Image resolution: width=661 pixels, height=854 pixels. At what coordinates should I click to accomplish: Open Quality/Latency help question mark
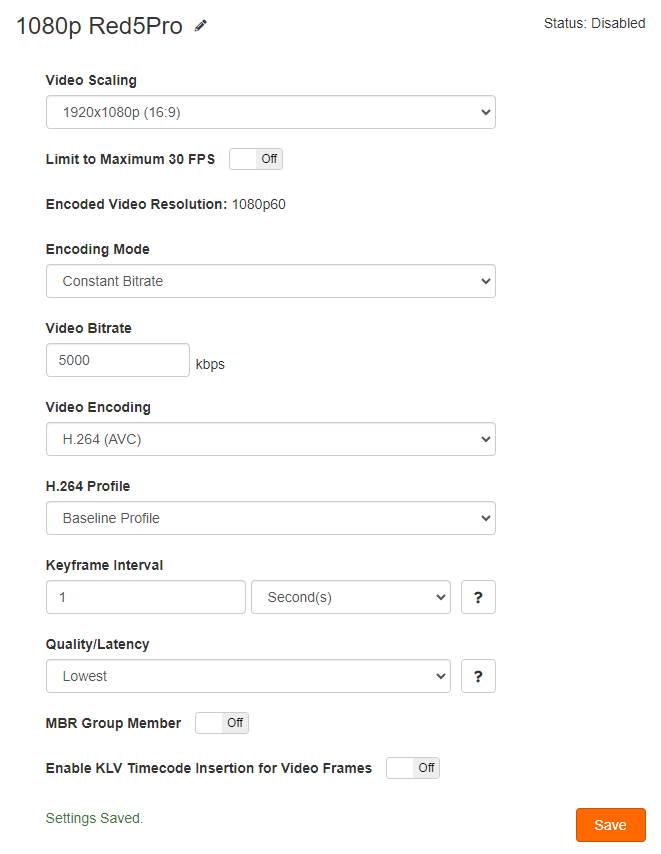478,676
